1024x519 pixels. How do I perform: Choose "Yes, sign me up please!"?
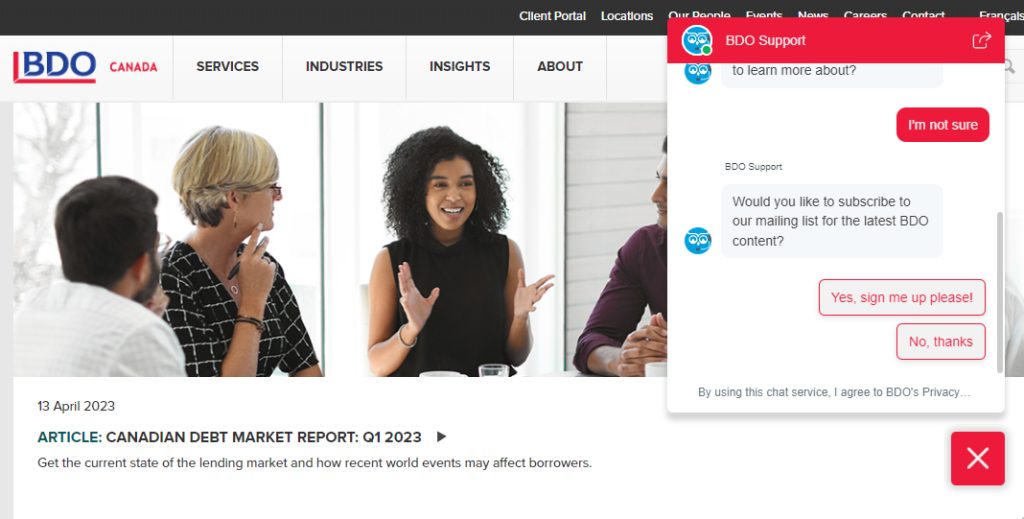pos(902,298)
